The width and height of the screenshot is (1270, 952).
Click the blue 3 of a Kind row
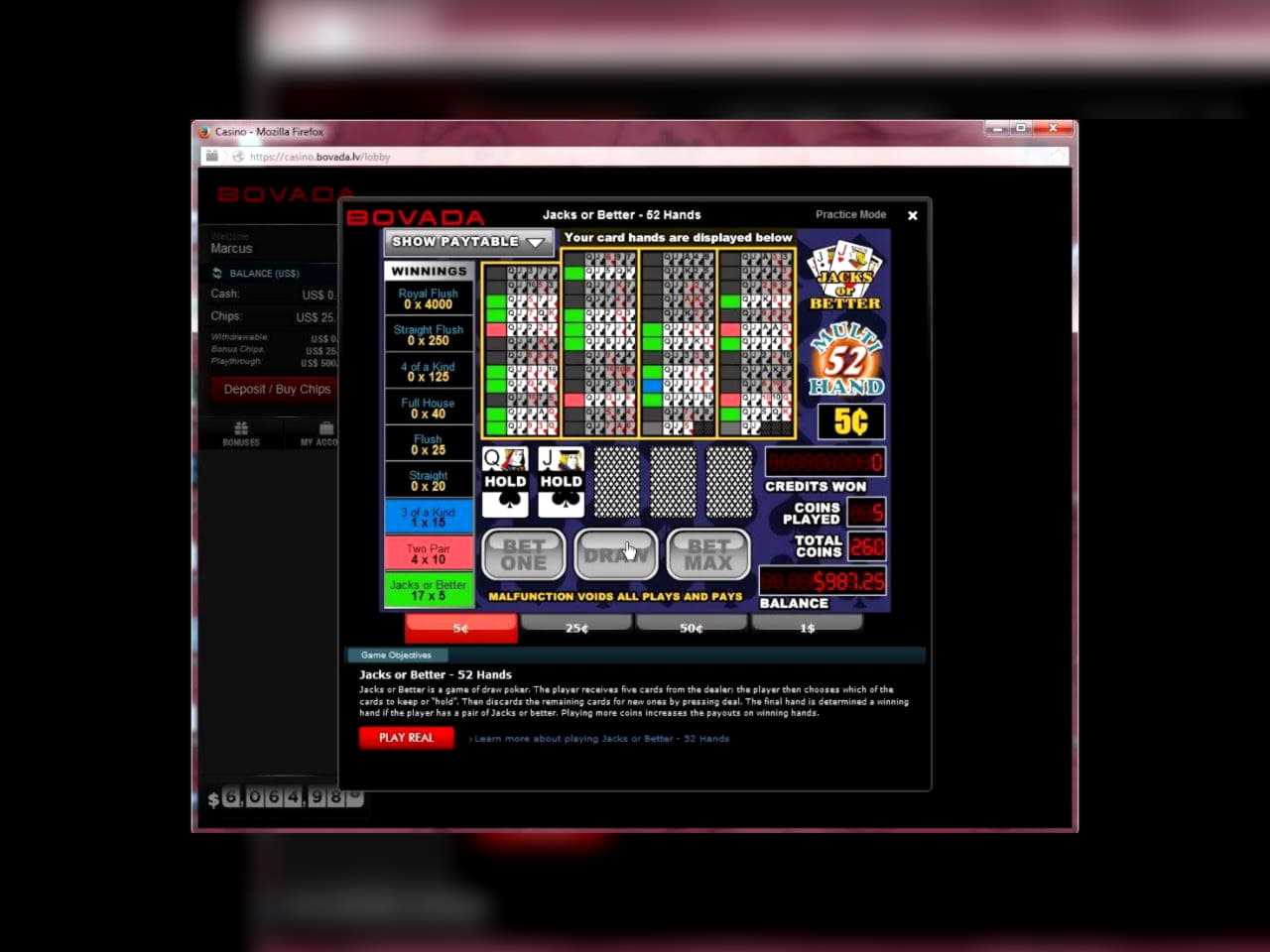[x=429, y=518]
